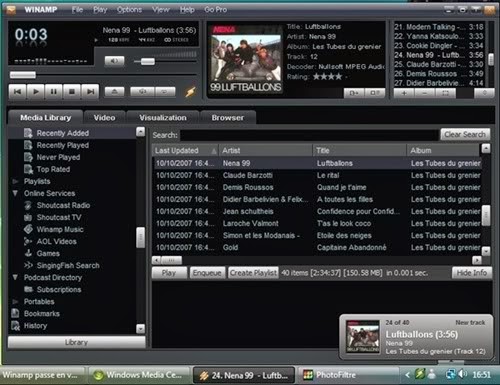Screen dimensions: 500x385
Task: Open Shoutcast Radio in Online Services
Action: pos(63,205)
